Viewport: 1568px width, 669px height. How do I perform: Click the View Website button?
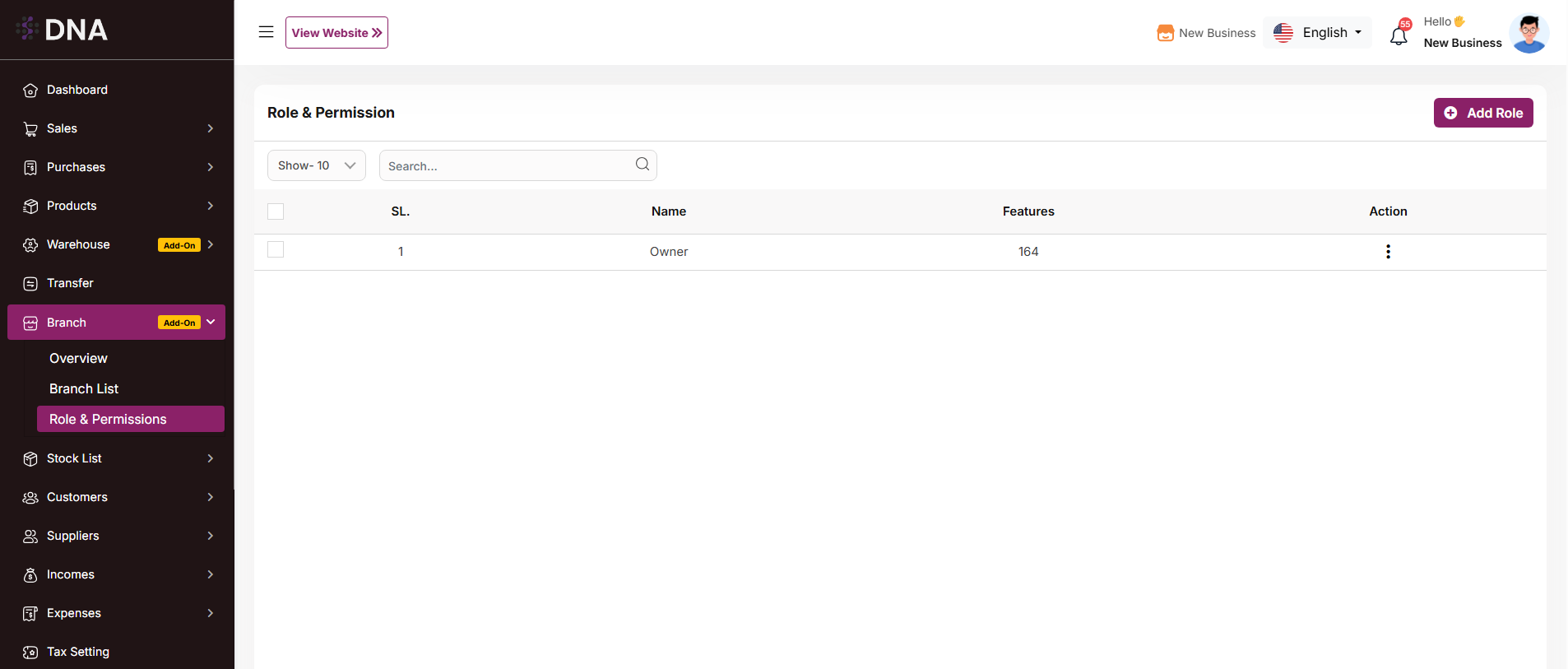[x=336, y=33]
